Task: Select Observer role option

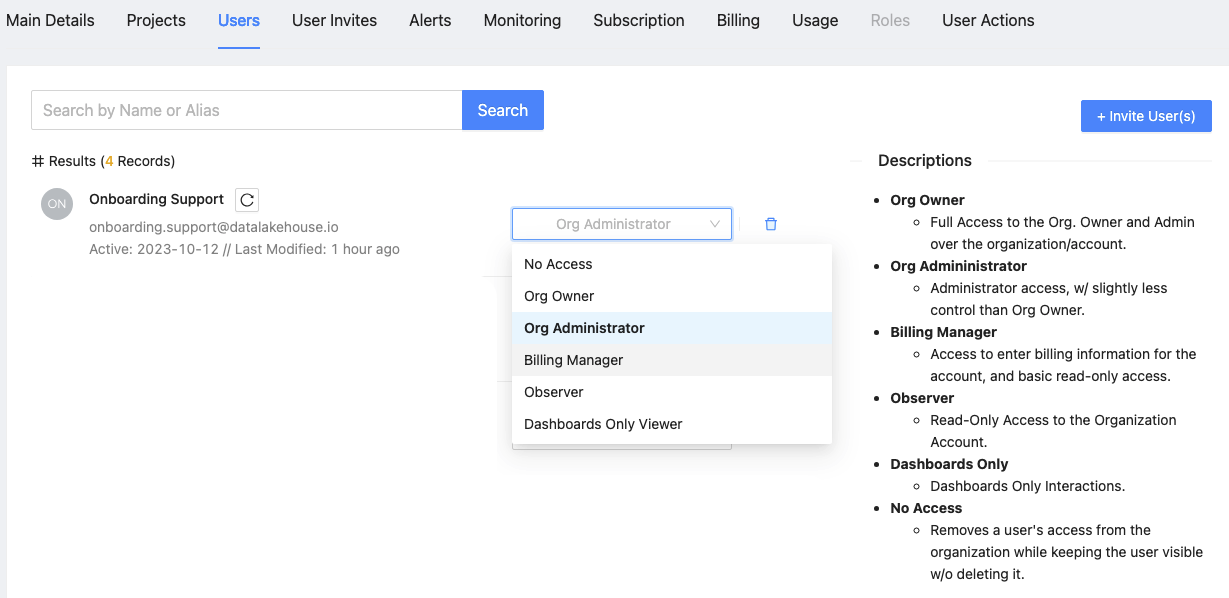Action: 554,392
